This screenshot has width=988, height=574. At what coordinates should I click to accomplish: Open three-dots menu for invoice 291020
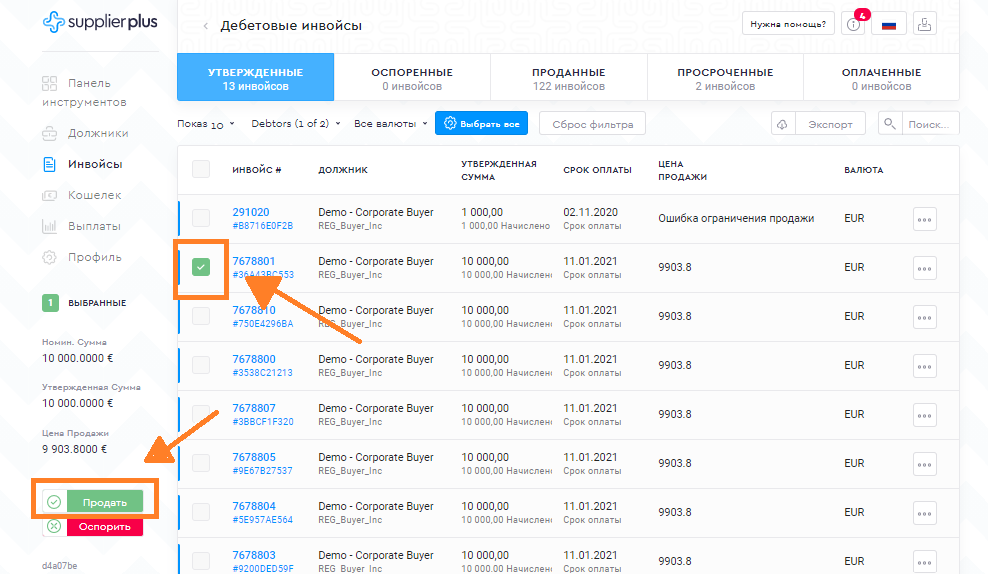(924, 219)
